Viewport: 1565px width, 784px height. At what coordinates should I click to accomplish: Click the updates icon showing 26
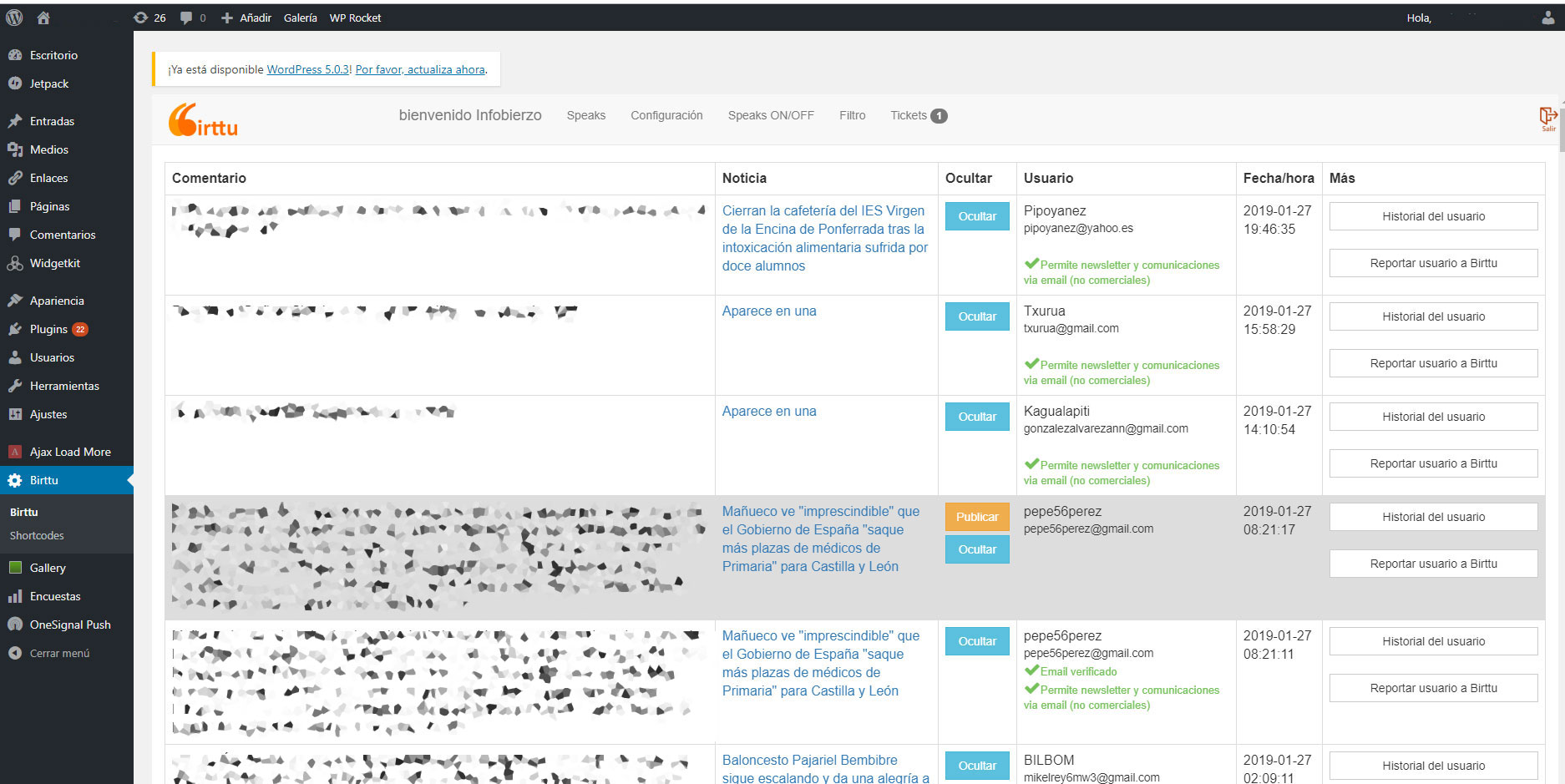140,18
